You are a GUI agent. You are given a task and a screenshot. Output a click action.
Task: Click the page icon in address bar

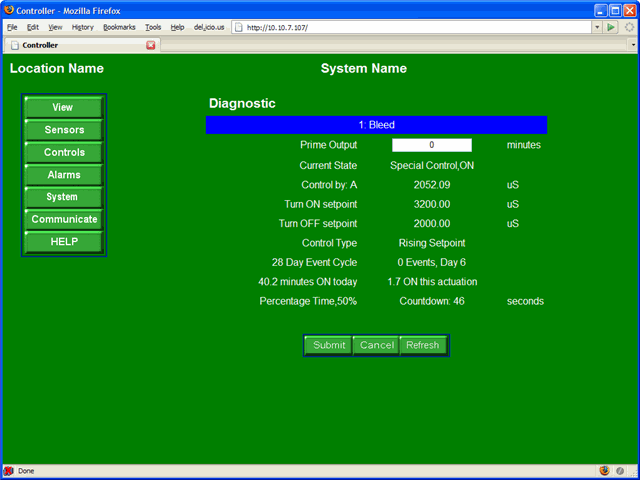click(x=240, y=27)
